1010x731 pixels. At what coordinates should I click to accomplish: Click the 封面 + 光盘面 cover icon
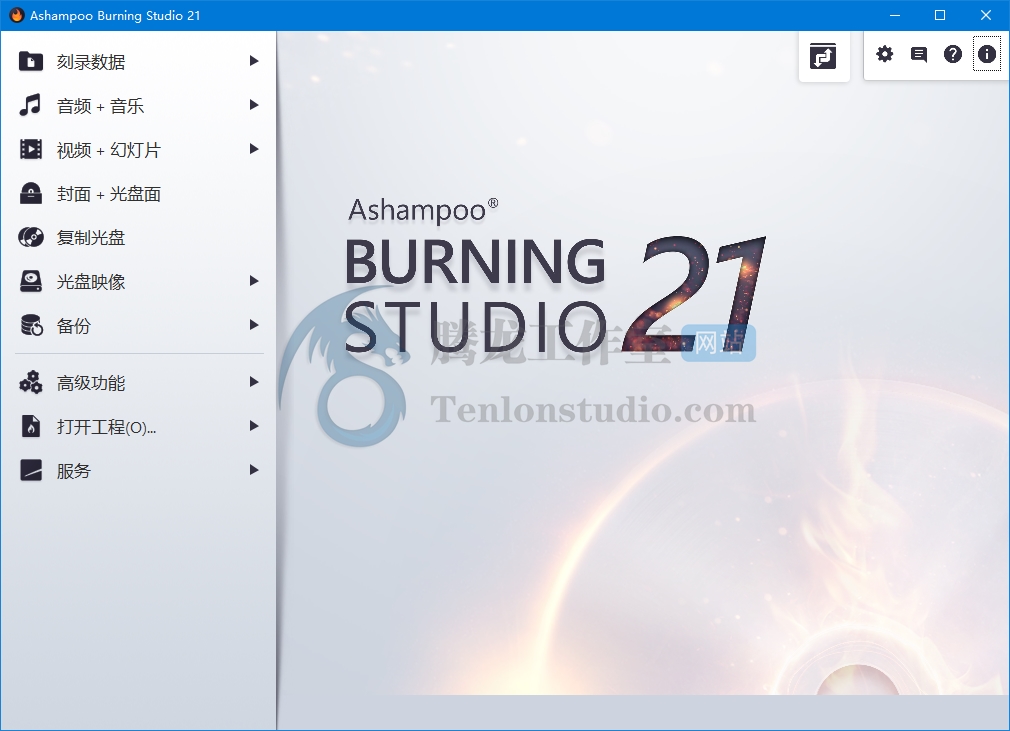pyautogui.click(x=30, y=193)
